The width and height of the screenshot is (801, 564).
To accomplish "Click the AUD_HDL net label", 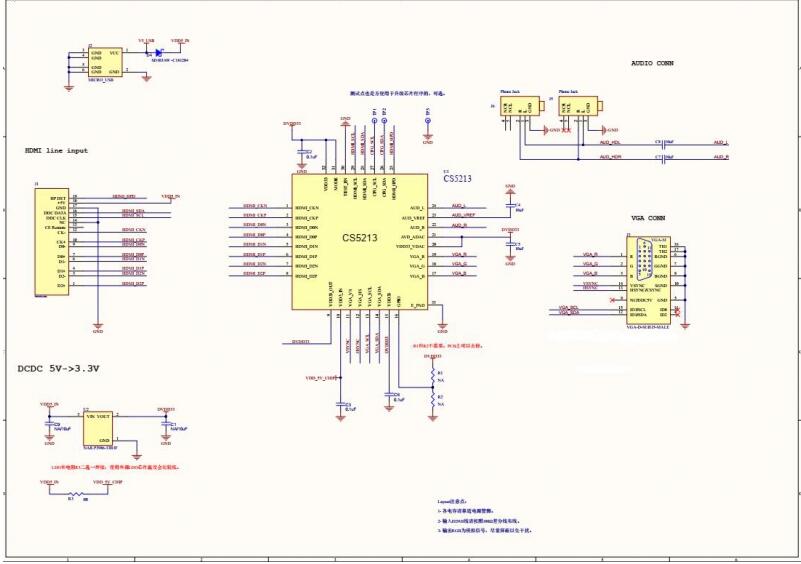I will point(610,143).
